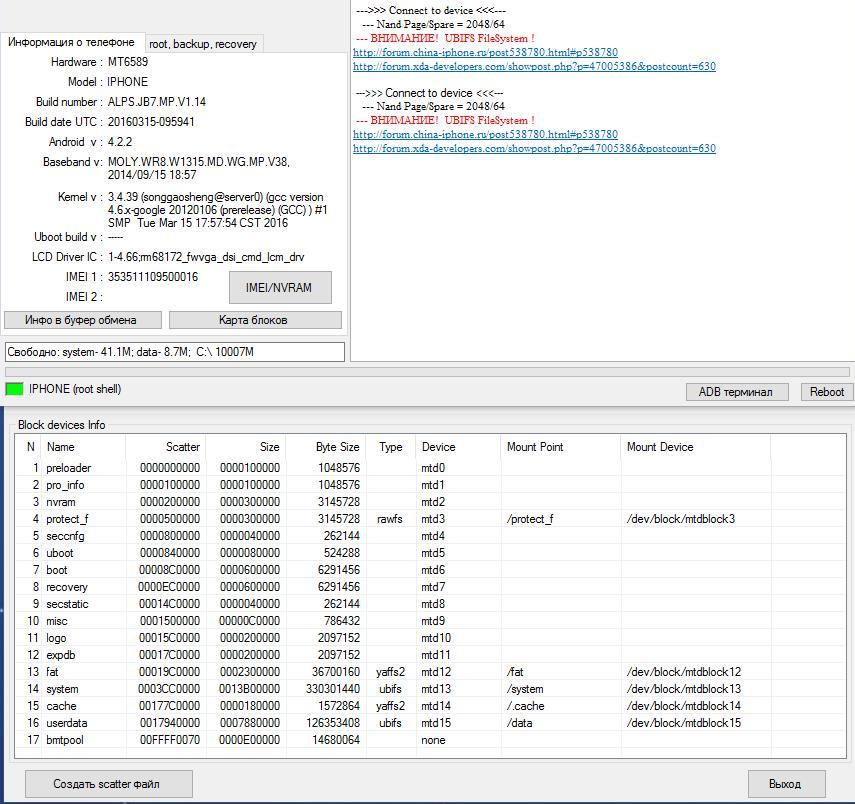Click the Byte Size column header
Image resolution: width=855 pixels, height=804 pixels.
click(x=336, y=447)
